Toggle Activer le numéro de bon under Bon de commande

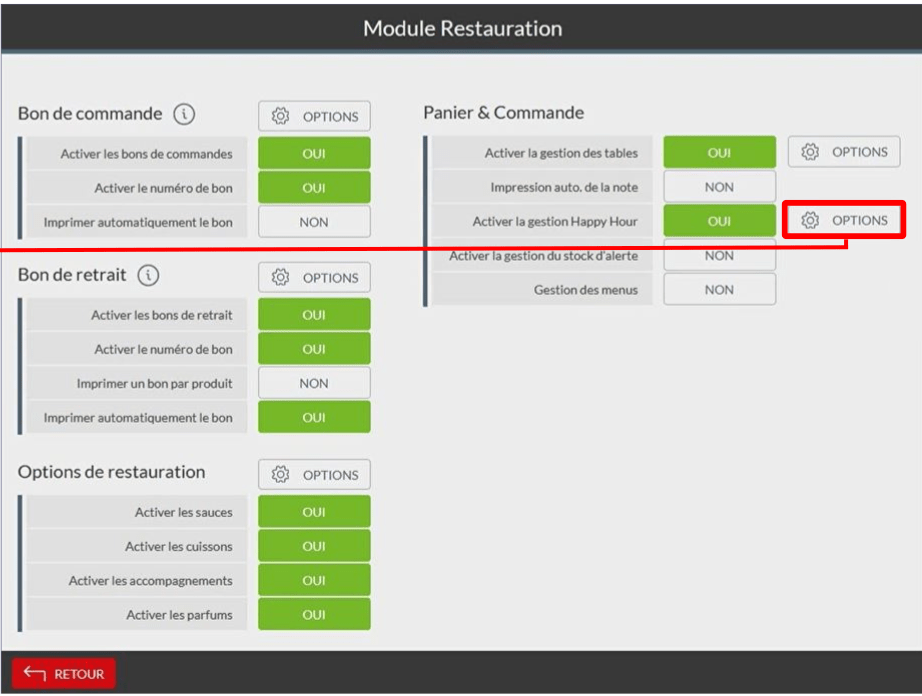[314, 188]
